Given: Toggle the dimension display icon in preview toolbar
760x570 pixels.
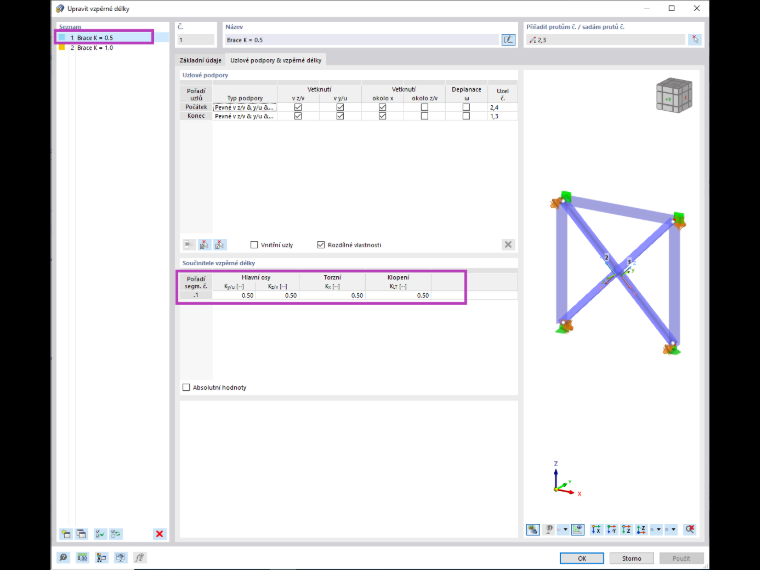Looking at the screenshot, I should (x=578, y=529).
